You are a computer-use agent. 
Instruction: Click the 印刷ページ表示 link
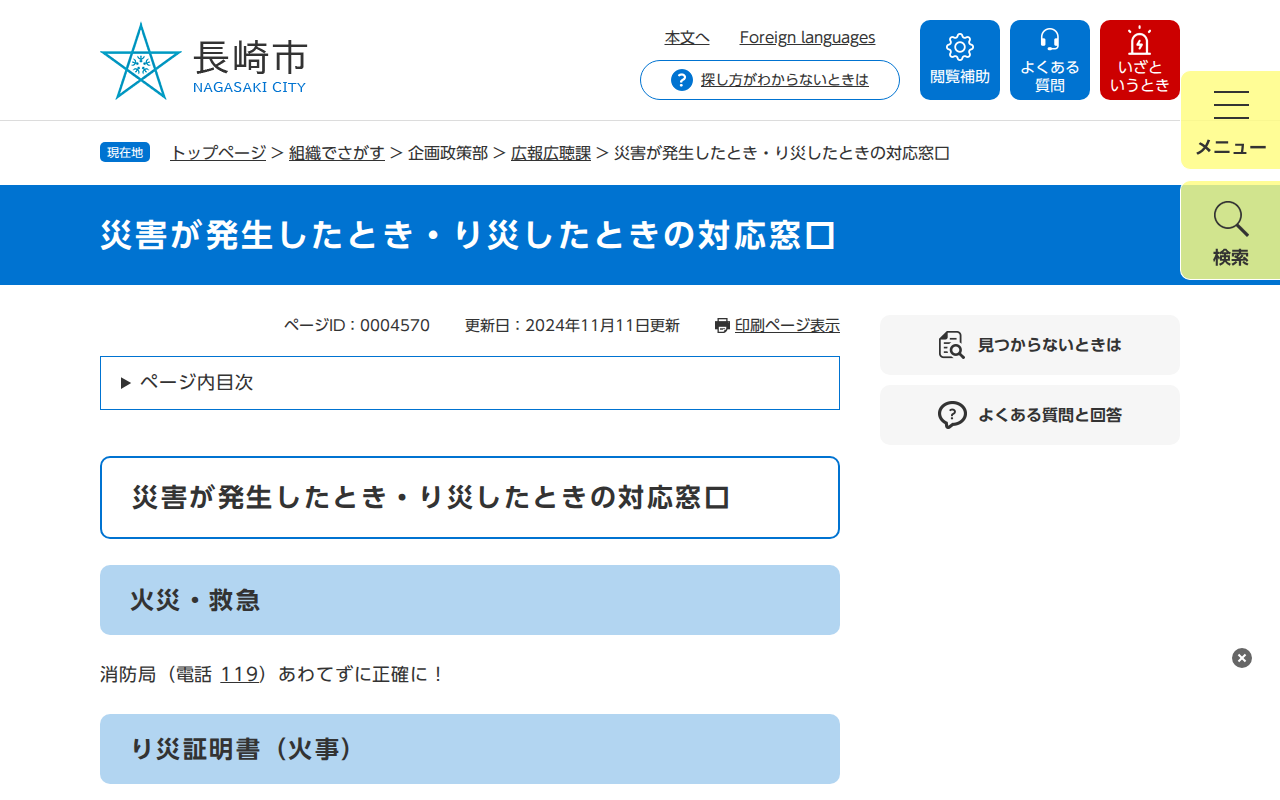[x=787, y=325]
